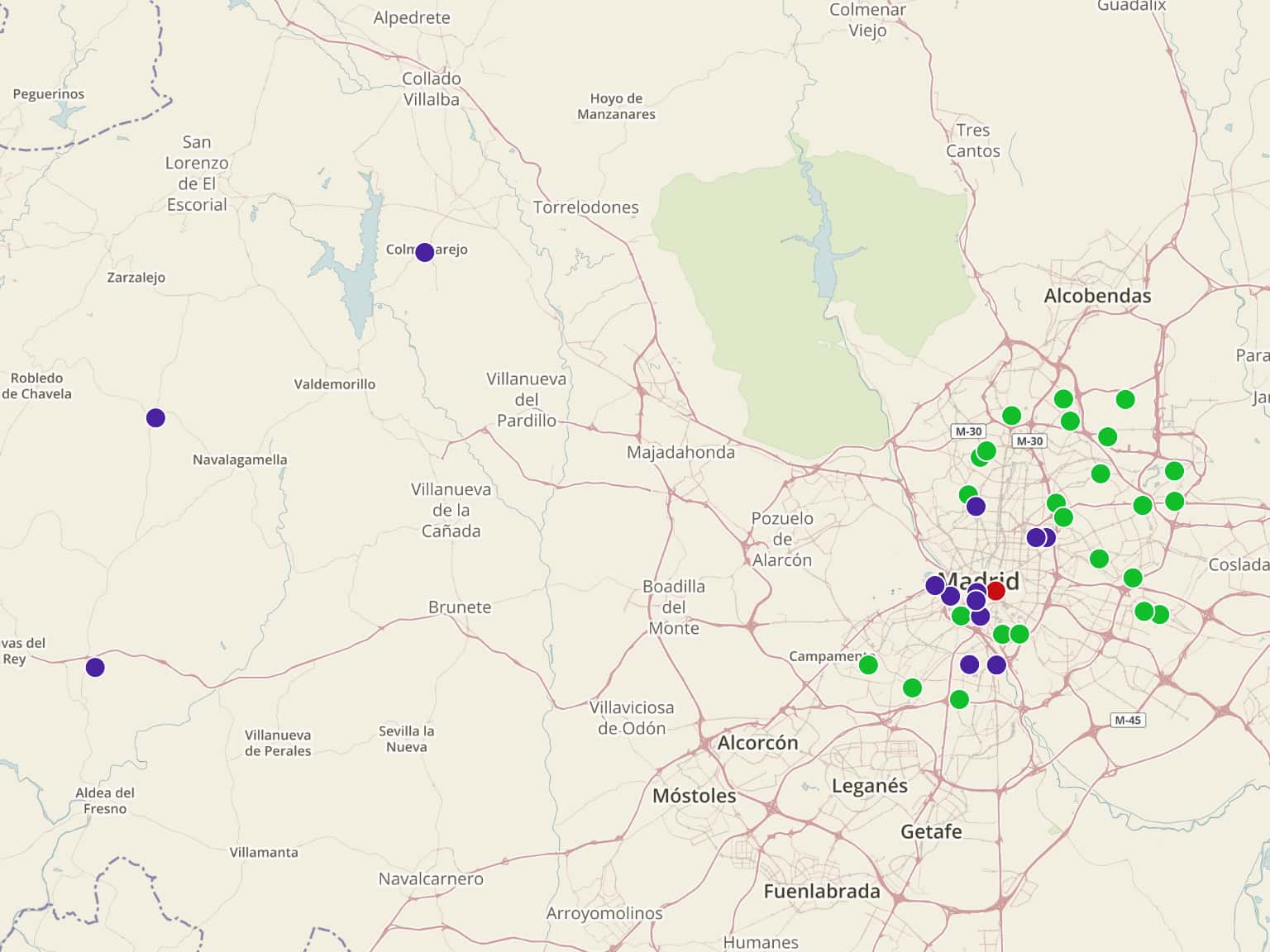Select the purple marker in the far southwest
The height and width of the screenshot is (952, 1270).
point(95,667)
